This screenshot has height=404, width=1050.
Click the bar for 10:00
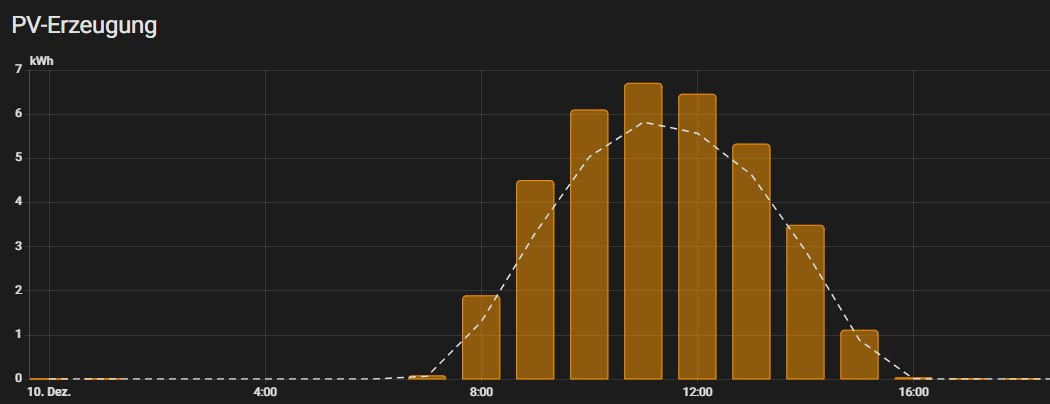point(589,244)
